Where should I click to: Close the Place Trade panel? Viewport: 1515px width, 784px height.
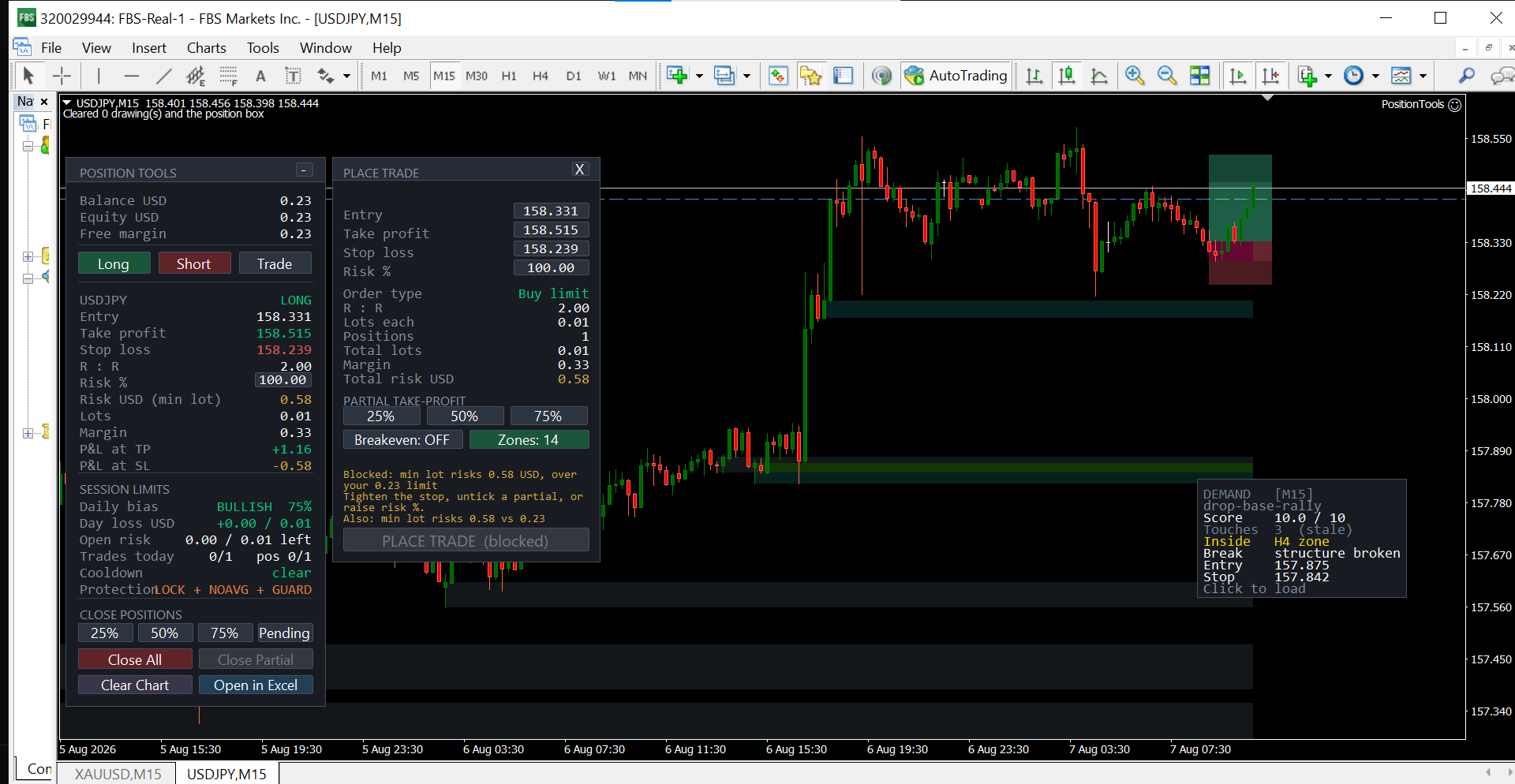(x=579, y=170)
